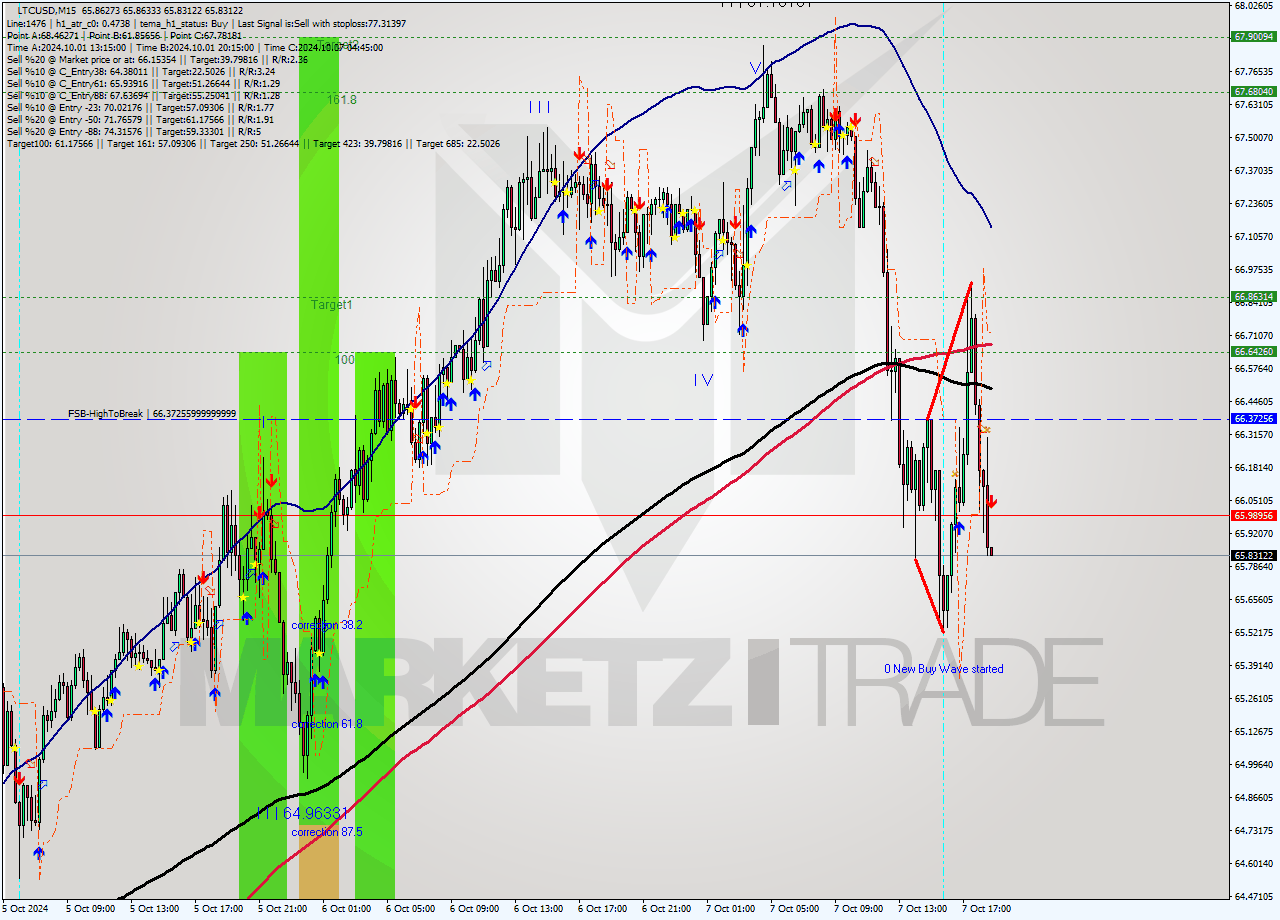The width and height of the screenshot is (1280, 920).
Task: Click the green 67.90094 price tag
Action: tap(1254, 37)
